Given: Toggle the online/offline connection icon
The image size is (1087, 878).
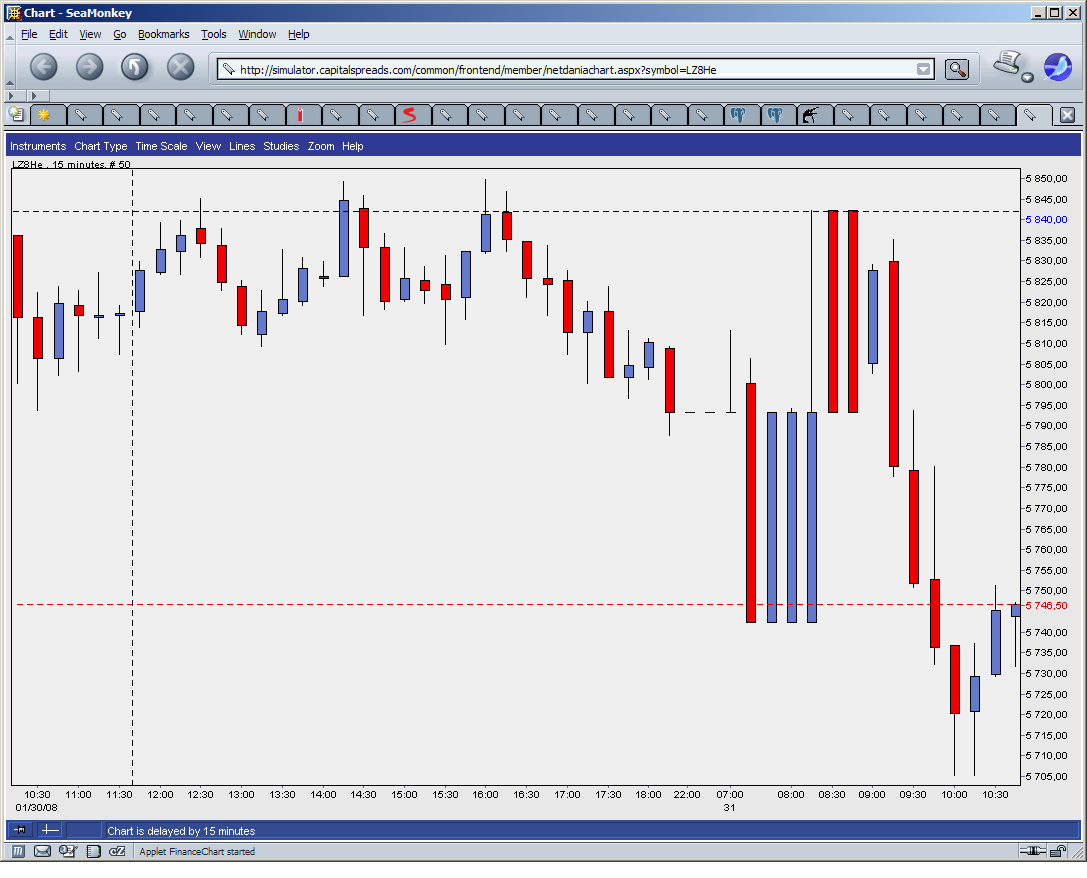Looking at the screenshot, I should 1032,851.
